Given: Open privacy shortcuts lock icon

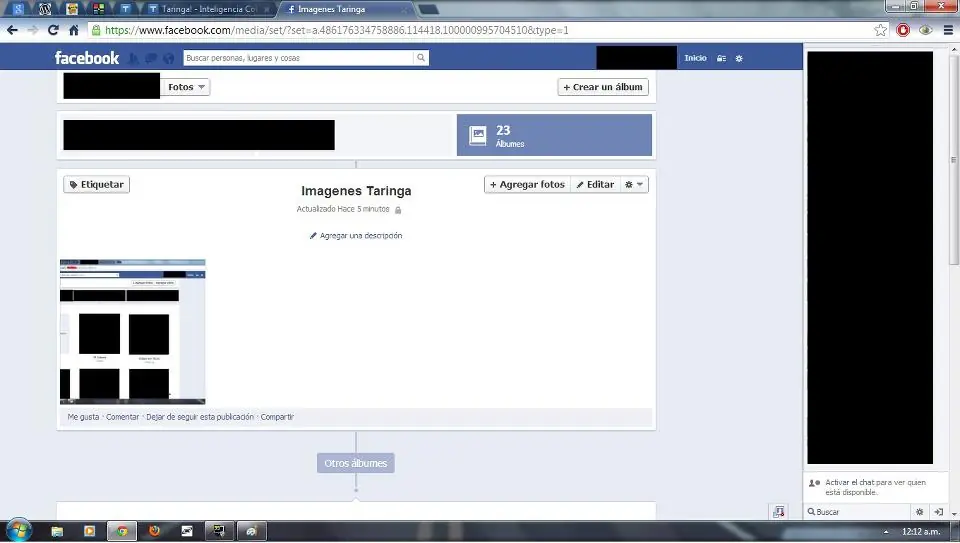Looking at the screenshot, I should (721, 58).
